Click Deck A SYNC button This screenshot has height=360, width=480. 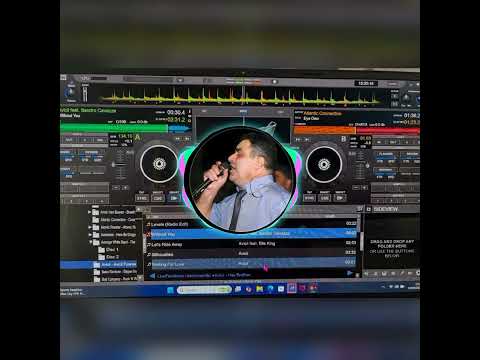tap(141, 198)
